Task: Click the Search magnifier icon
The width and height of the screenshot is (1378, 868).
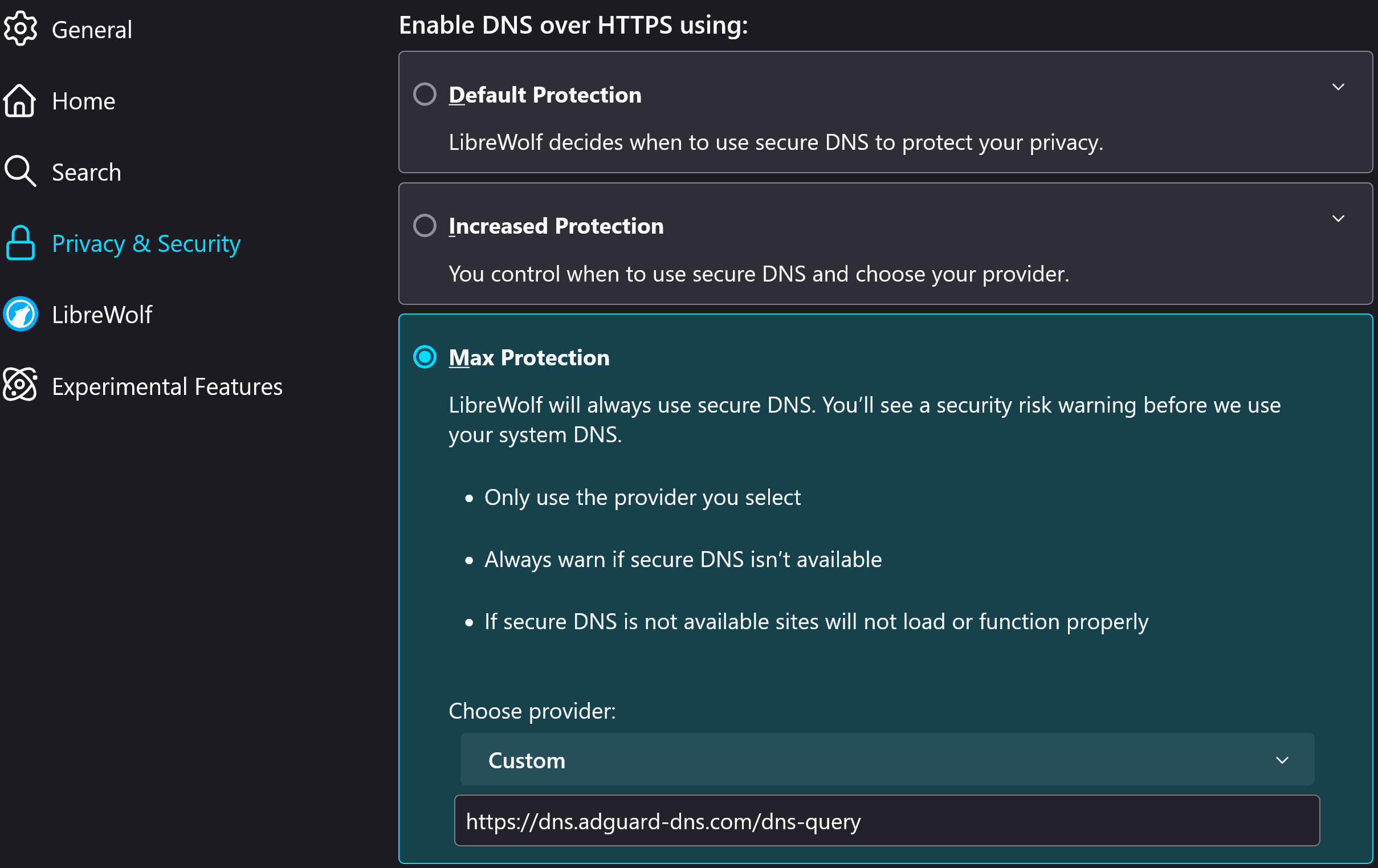Action: click(20, 171)
